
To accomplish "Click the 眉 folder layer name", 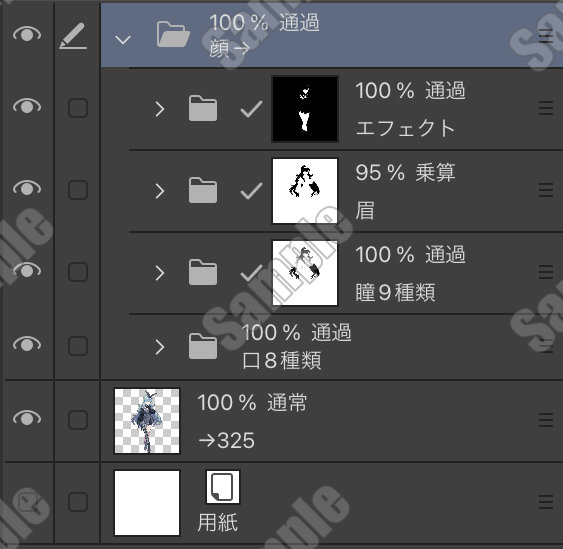I will click(x=365, y=211).
